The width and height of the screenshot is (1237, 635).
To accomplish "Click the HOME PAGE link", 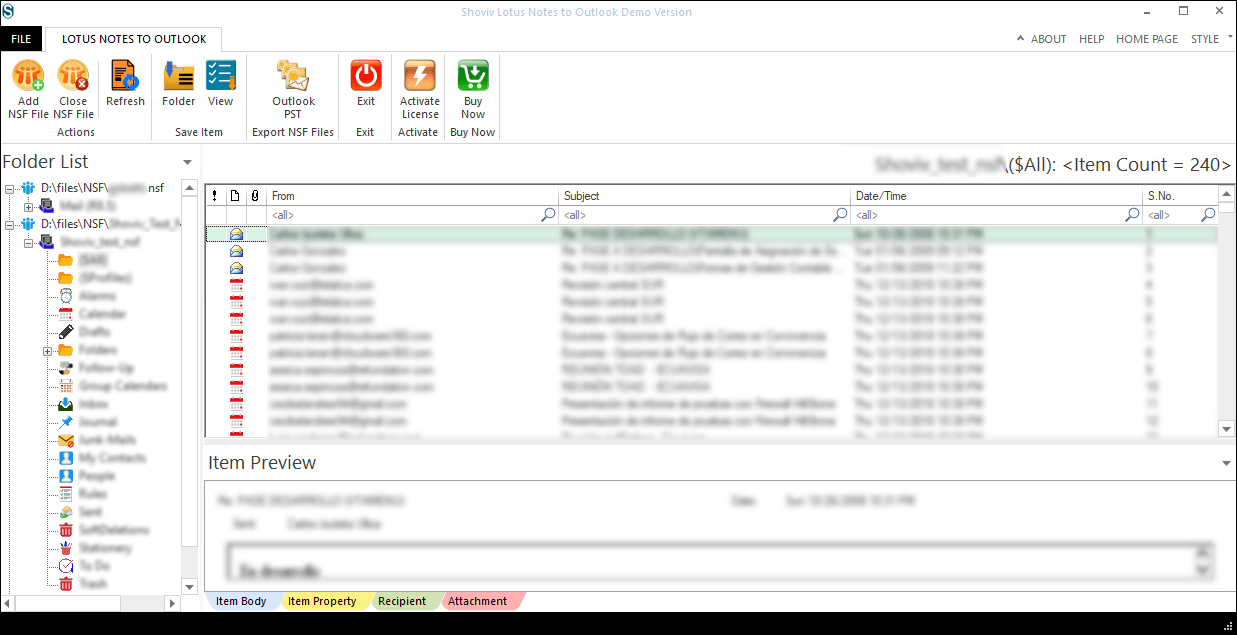I will tap(1147, 39).
